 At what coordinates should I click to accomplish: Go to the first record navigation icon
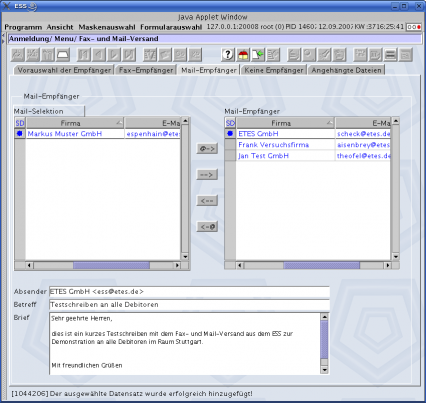point(83,55)
